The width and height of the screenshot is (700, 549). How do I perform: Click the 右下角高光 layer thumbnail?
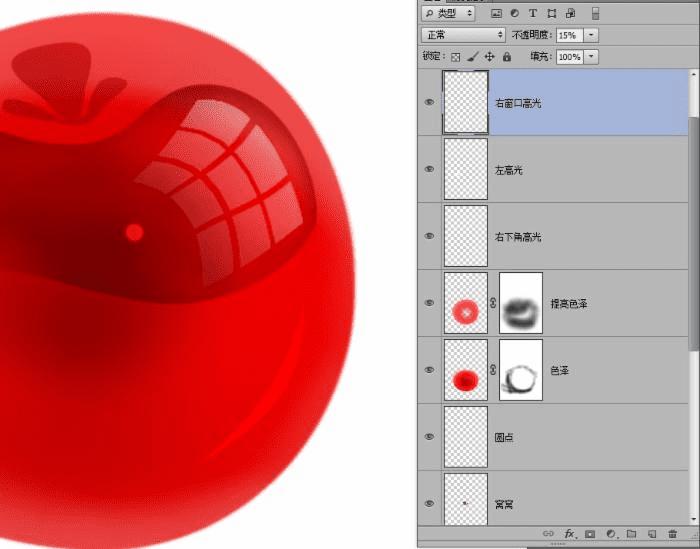click(466, 236)
